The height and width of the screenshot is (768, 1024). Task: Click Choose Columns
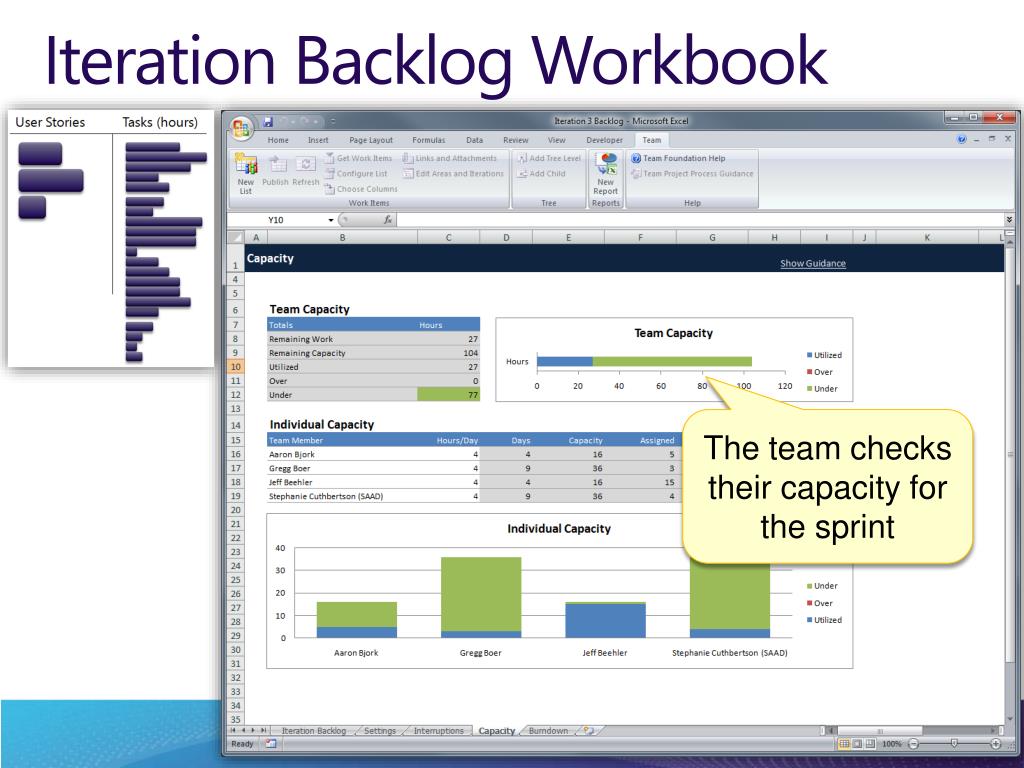(361, 189)
